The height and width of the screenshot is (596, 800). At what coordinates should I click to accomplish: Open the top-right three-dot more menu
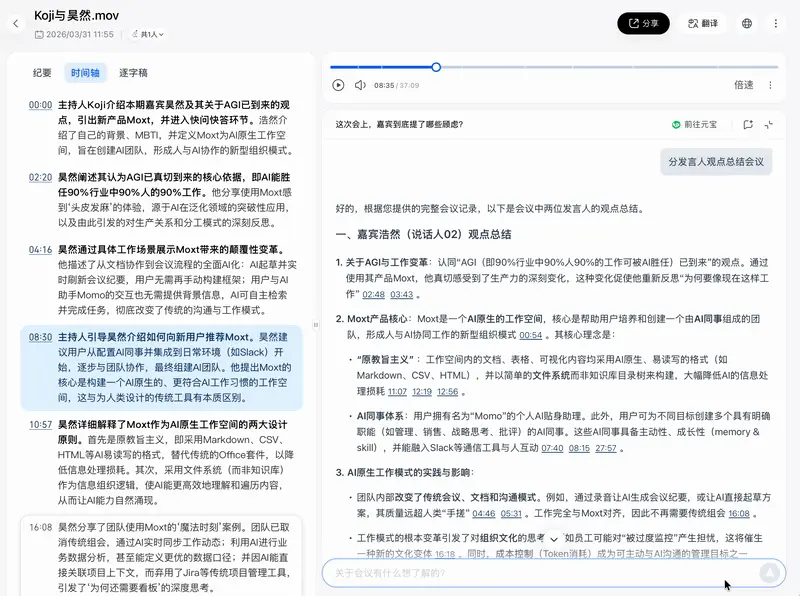(775, 23)
